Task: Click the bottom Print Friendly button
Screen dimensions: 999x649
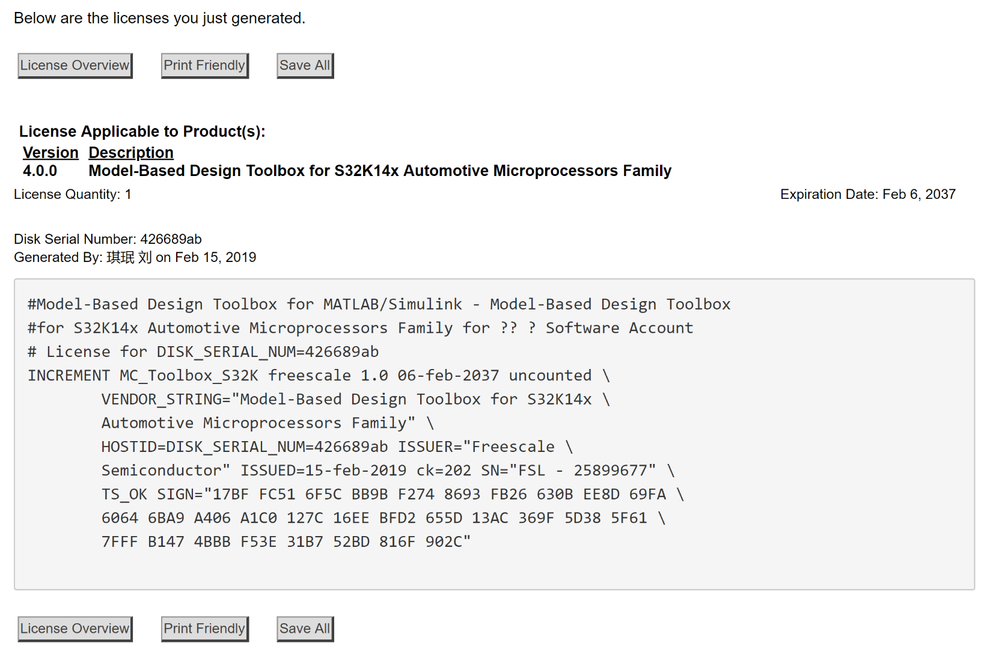Action: click(204, 629)
